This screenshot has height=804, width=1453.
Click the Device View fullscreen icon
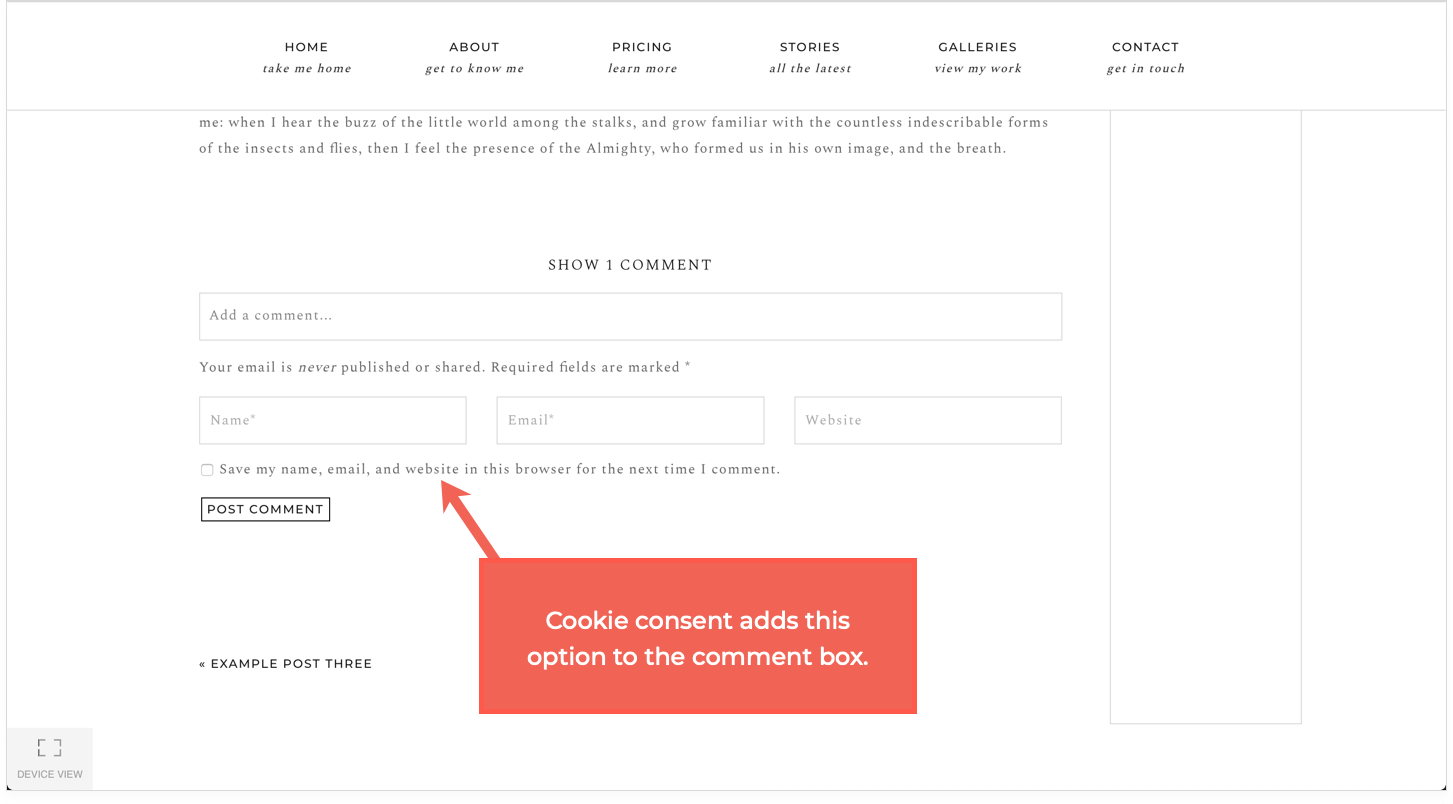[50, 747]
